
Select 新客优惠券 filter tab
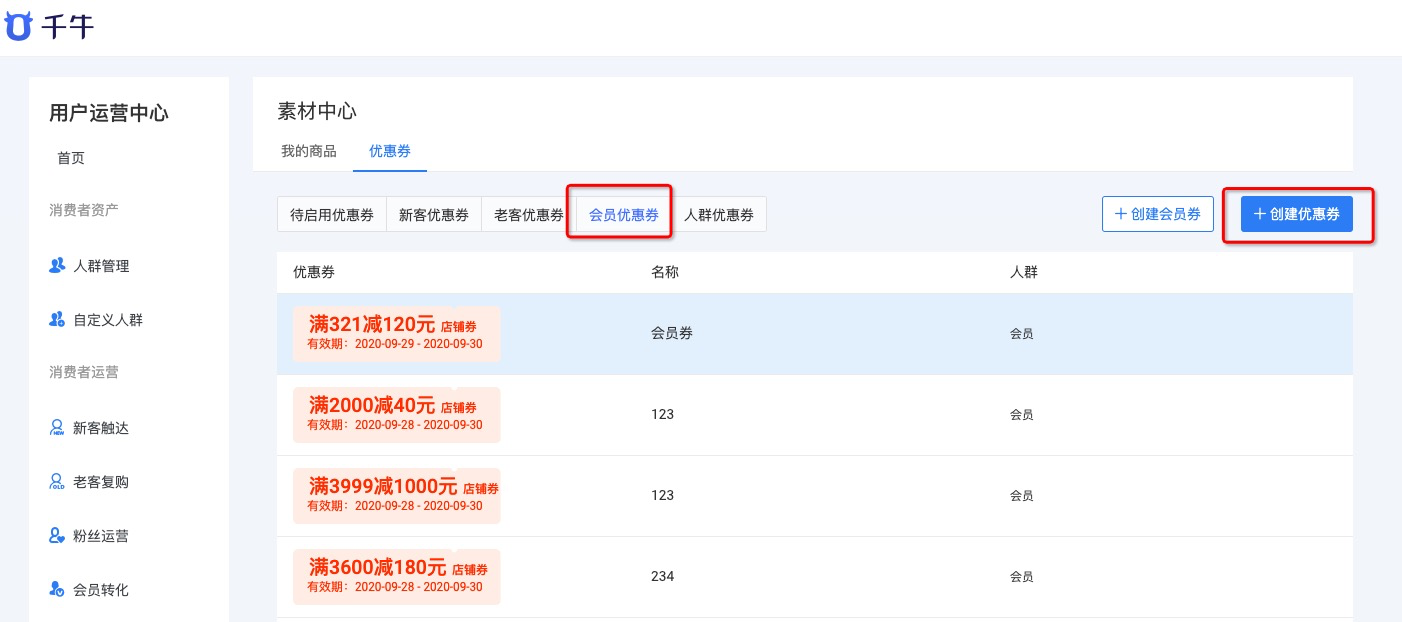(x=433, y=214)
